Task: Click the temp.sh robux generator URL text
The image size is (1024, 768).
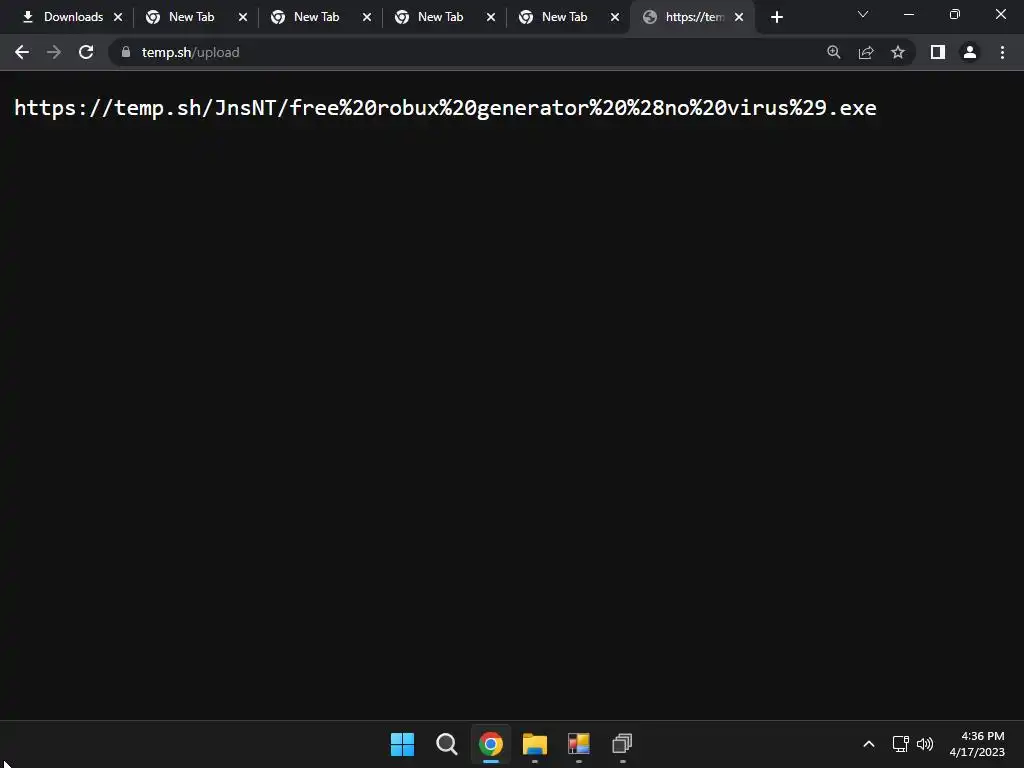Action: 445,108
